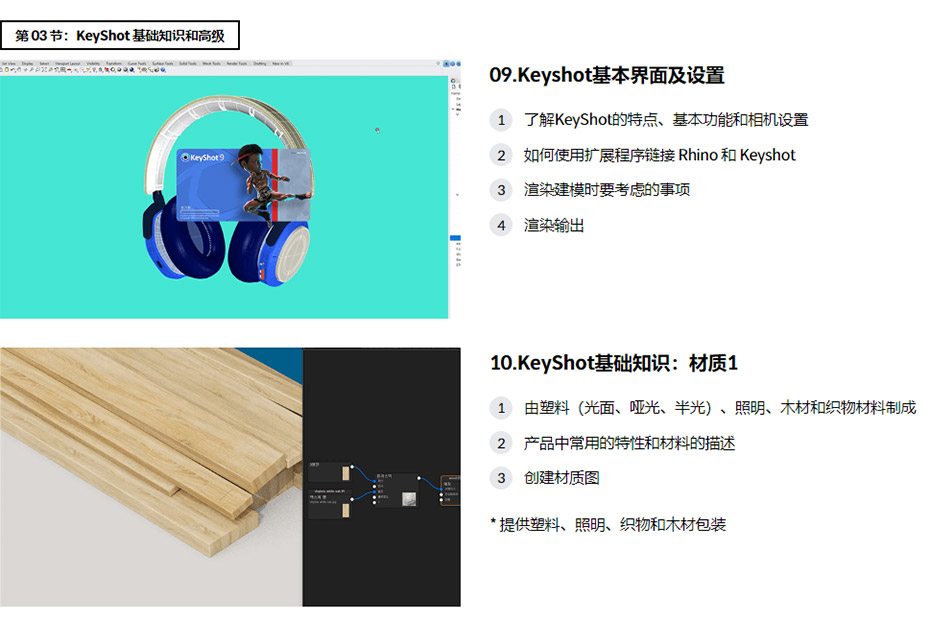Viewport: 930px width, 620px height.
Task: Click the text '如何使用扩展程序链接 Rhino 和 Keyshot'
Action: (x=660, y=155)
